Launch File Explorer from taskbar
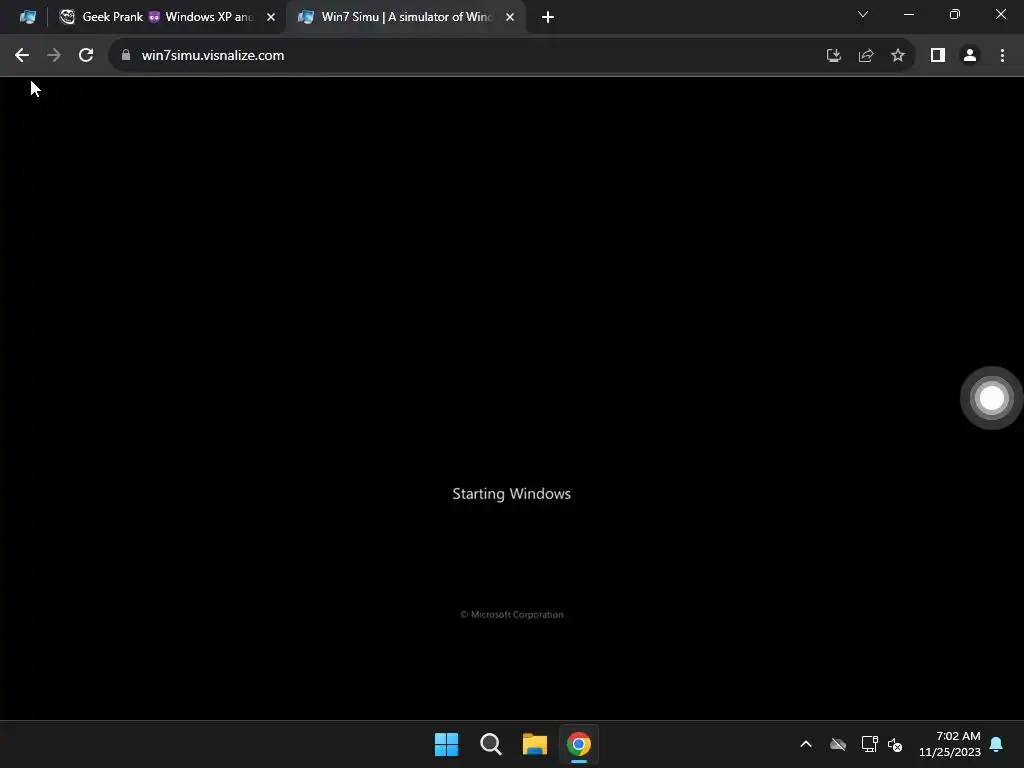The width and height of the screenshot is (1024, 768). click(x=535, y=744)
